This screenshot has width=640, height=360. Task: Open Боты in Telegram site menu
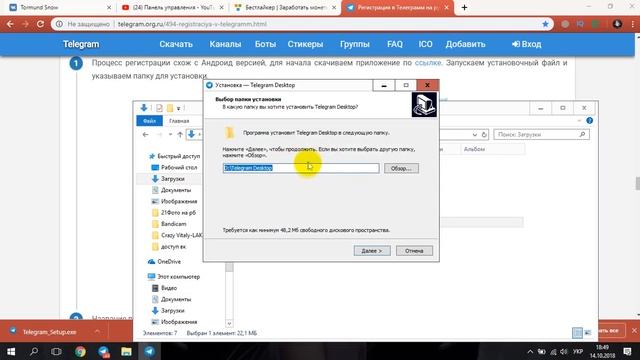(265, 44)
